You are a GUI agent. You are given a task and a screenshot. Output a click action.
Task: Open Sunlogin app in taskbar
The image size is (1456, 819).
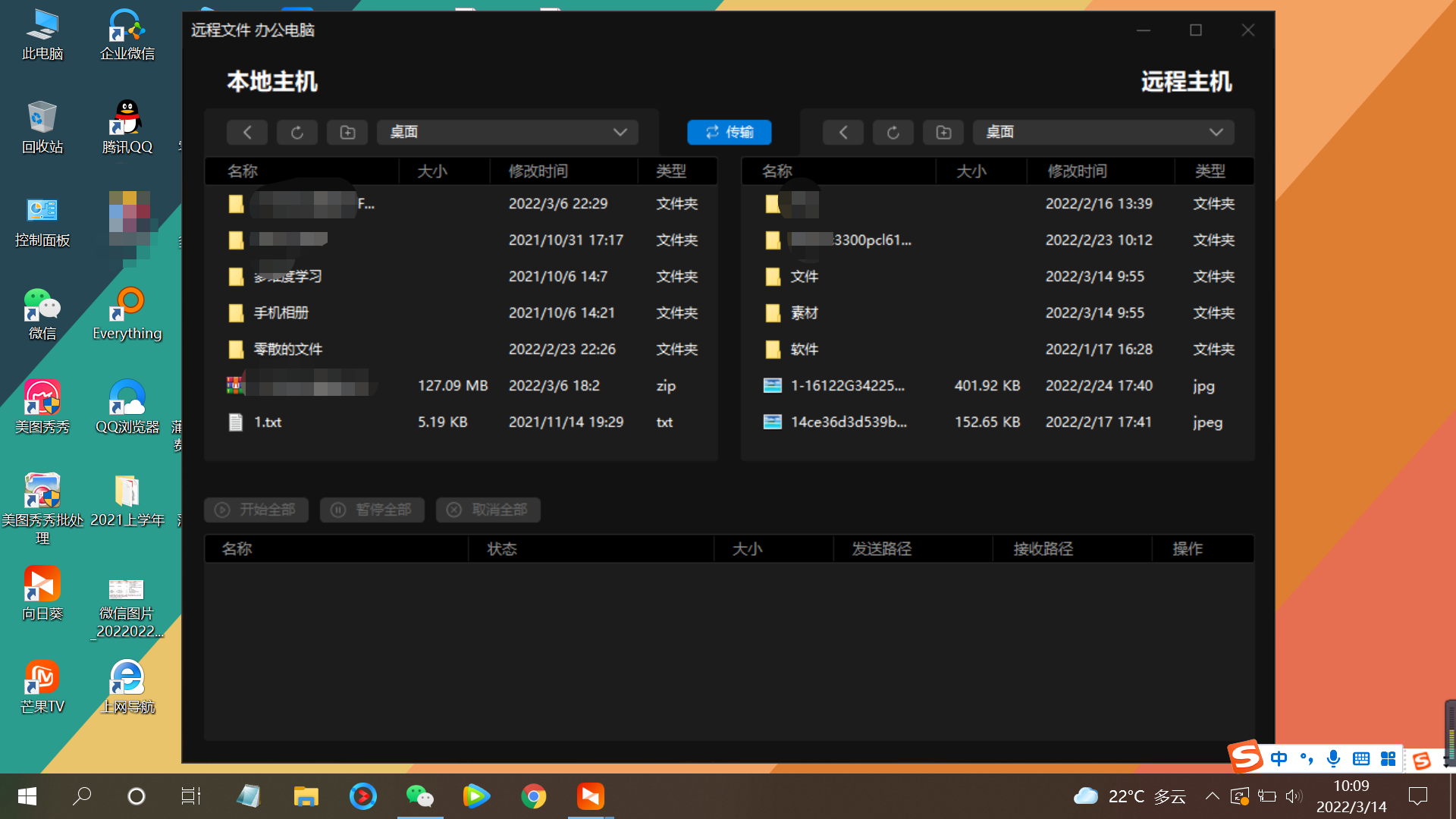[x=590, y=796]
